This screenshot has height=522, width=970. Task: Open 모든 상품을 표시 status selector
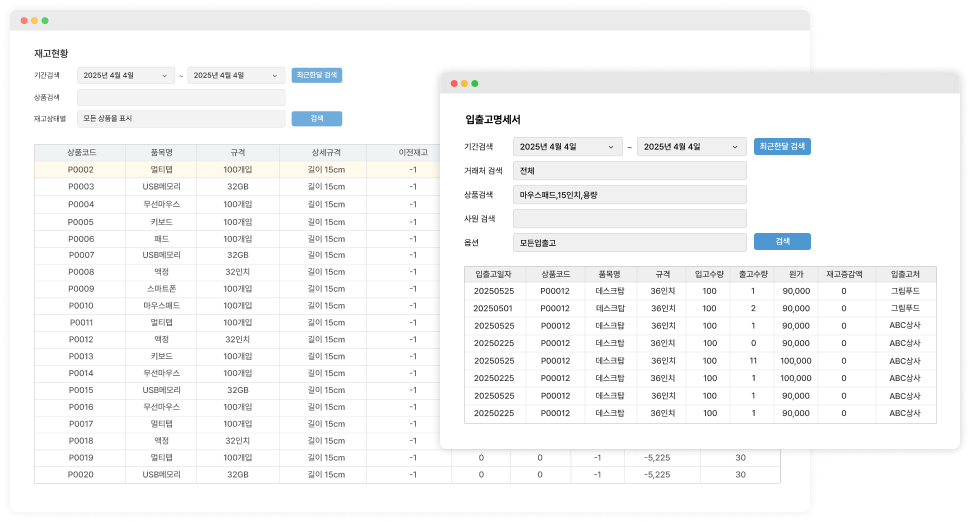coord(181,119)
